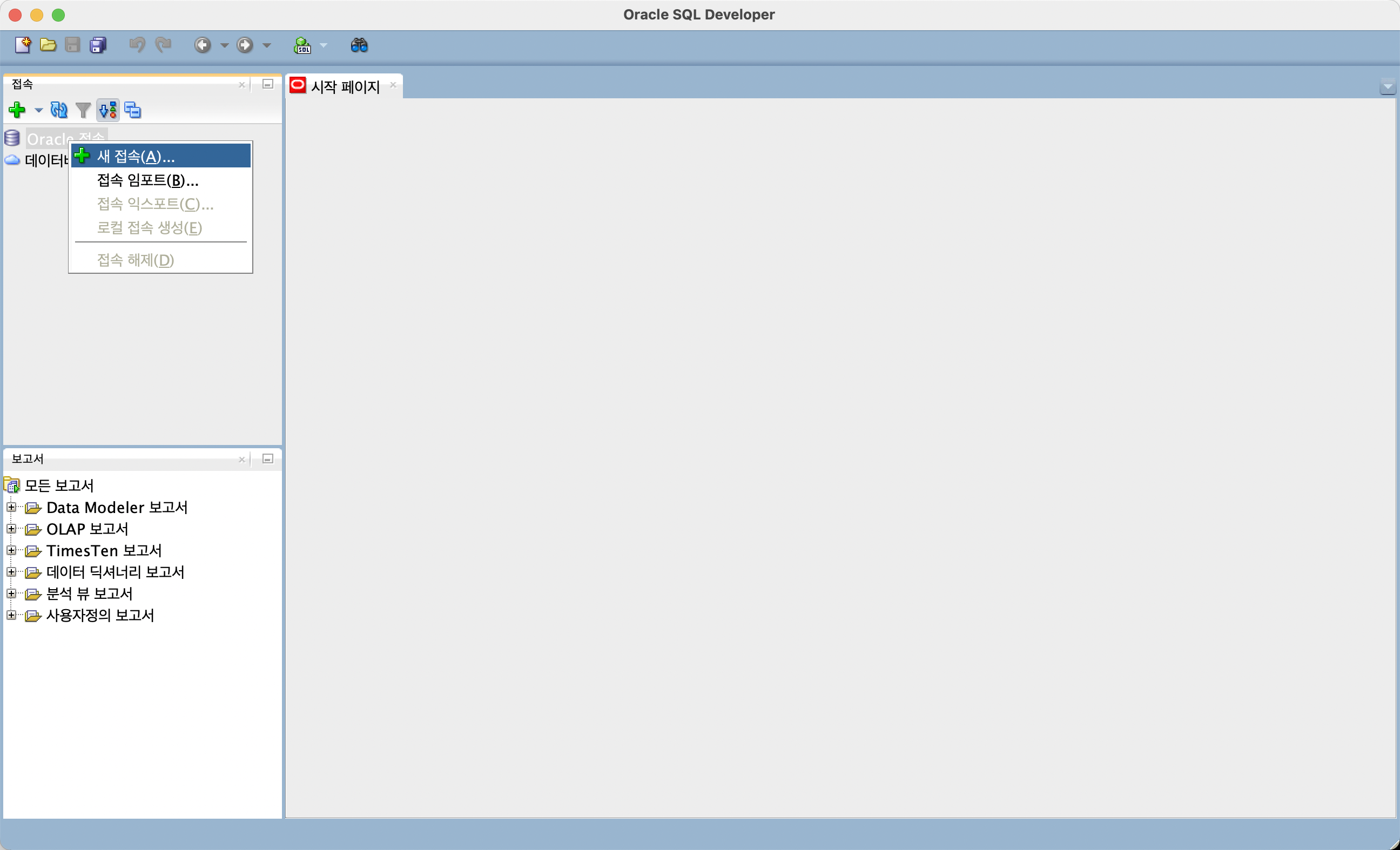Close the 시작 페이지 tab
This screenshot has height=850, width=1400.
[393, 85]
